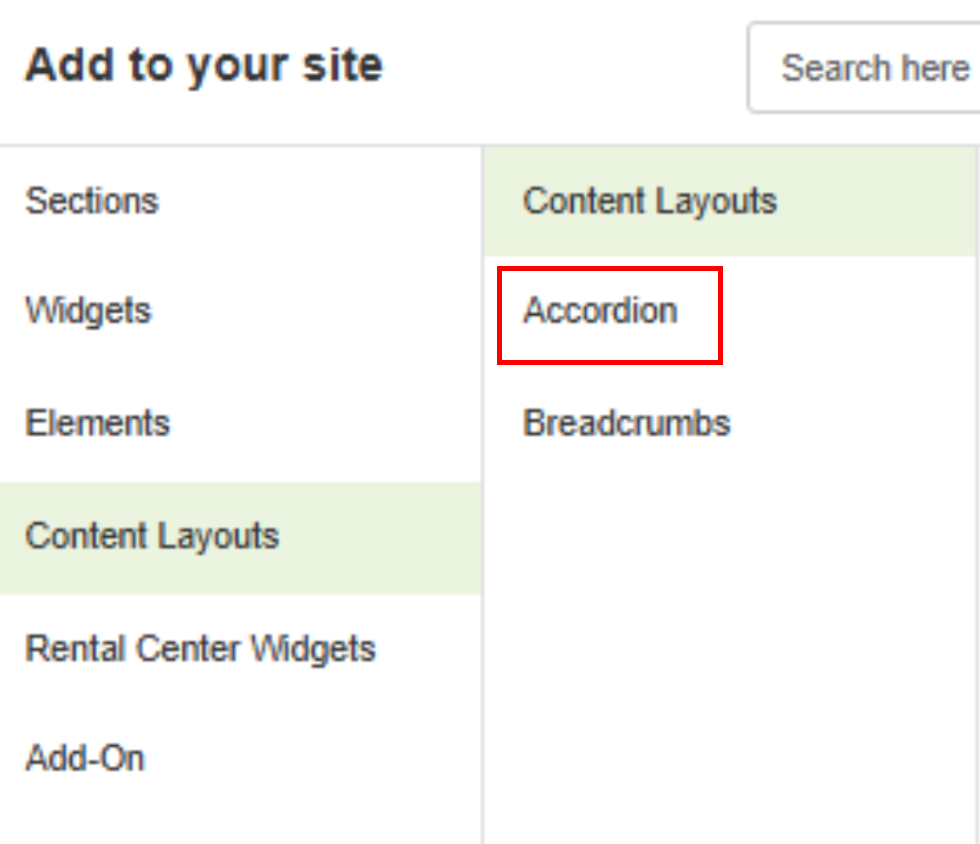Open the Elements category
This screenshot has width=980, height=844.
point(98,423)
